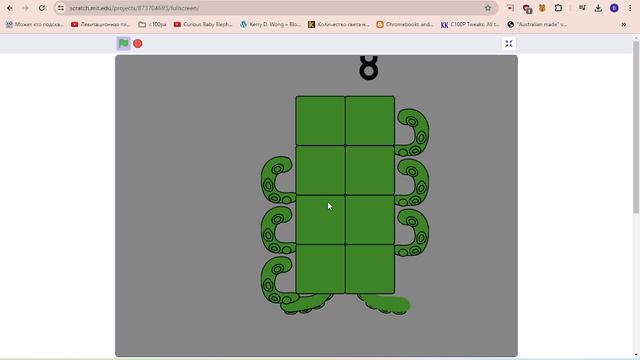The height and width of the screenshot is (360, 640).
Task: Open the c100pa bookmarks folder
Action: point(152,24)
